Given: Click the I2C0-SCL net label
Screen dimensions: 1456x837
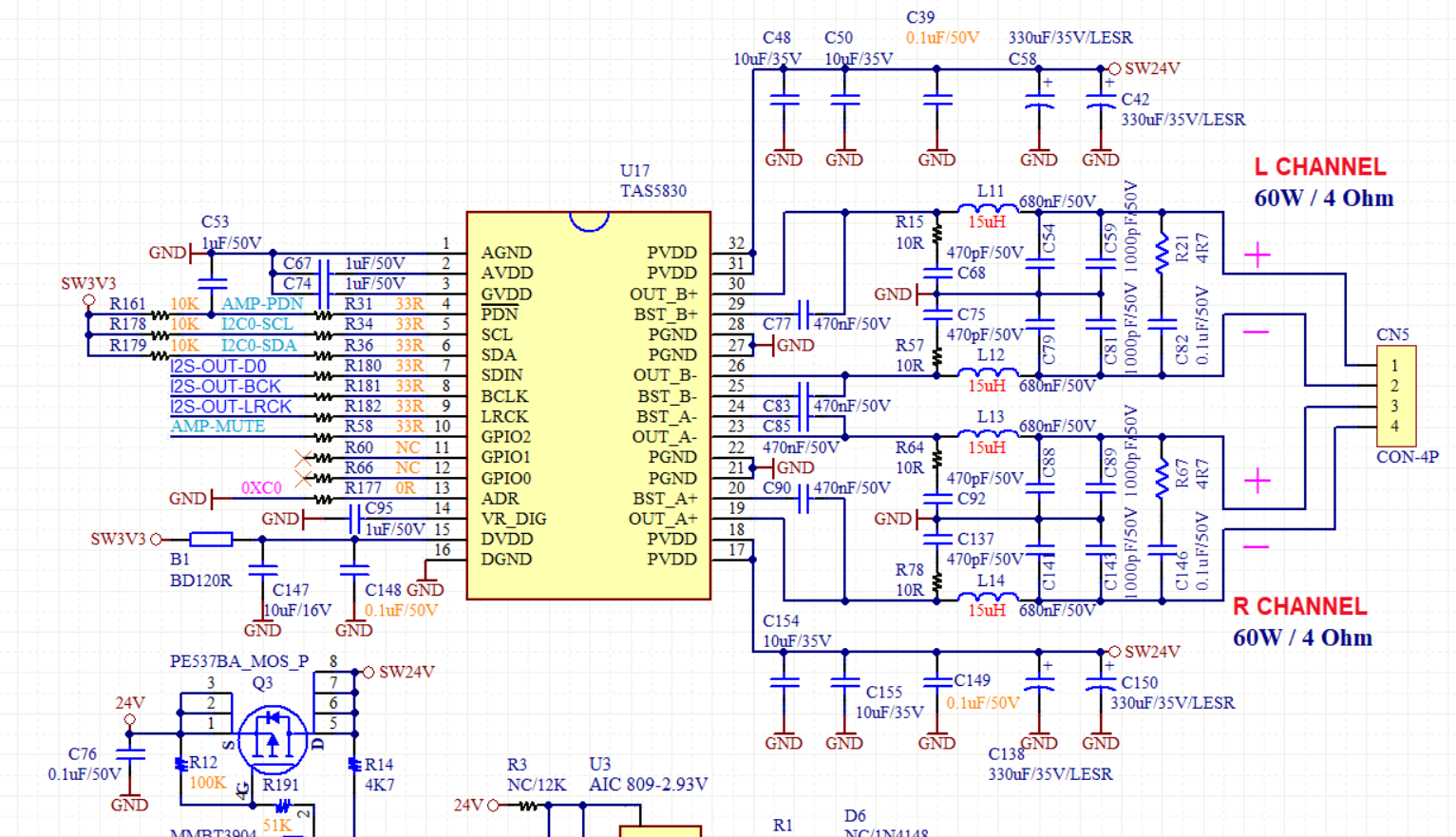Looking at the screenshot, I should point(257,325).
